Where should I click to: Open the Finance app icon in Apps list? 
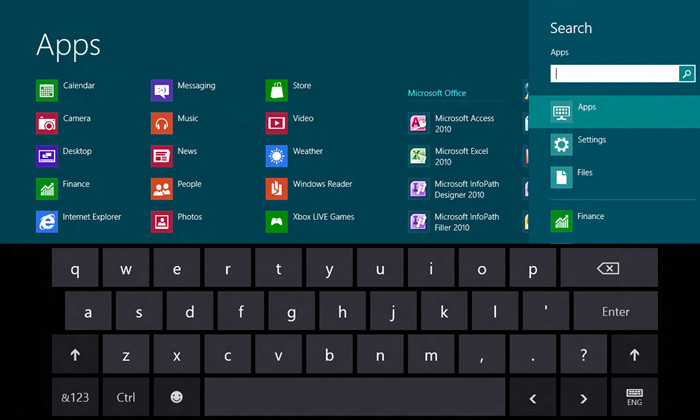point(47,189)
